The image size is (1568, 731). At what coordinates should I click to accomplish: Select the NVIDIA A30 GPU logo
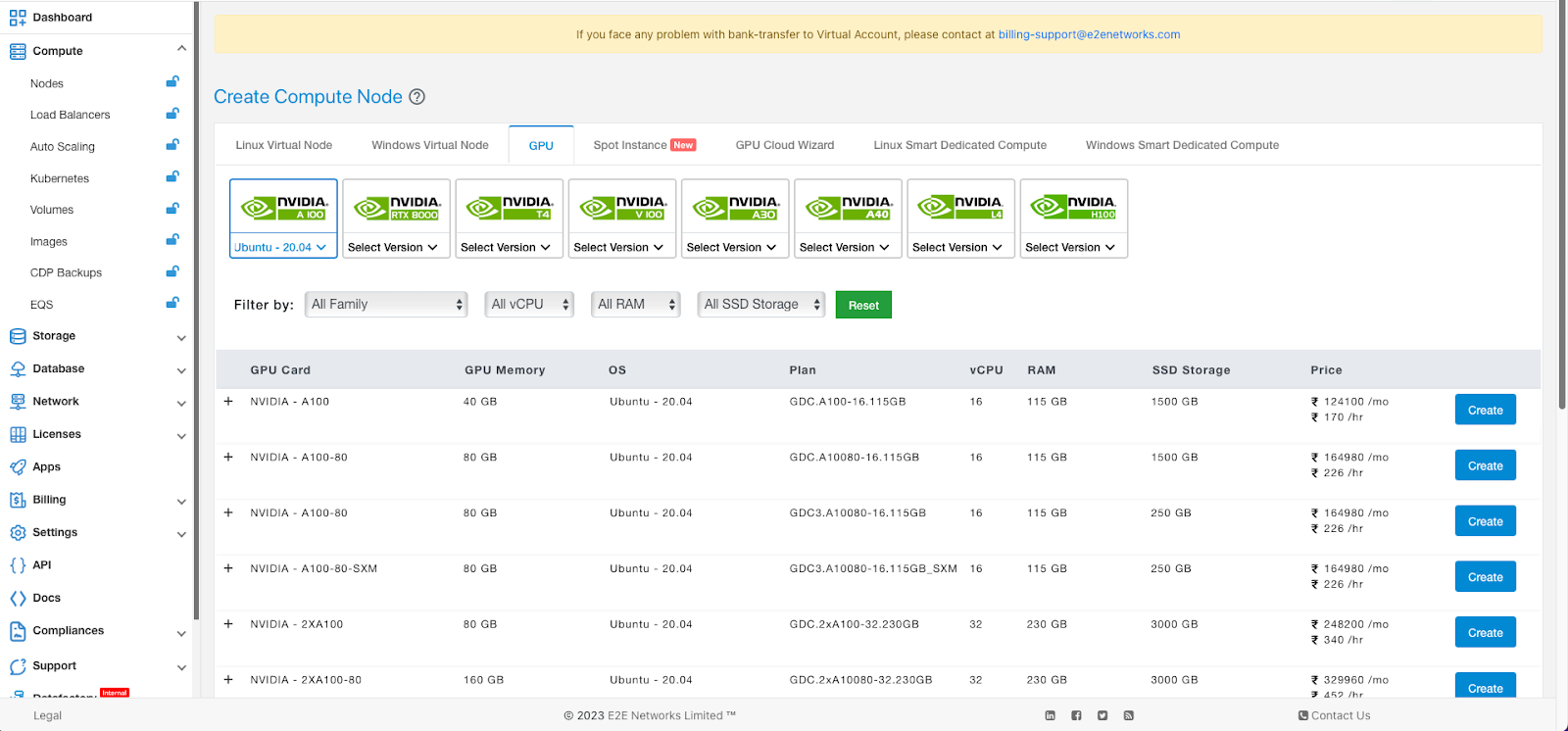pyautogui.click(x=736, y=208)
